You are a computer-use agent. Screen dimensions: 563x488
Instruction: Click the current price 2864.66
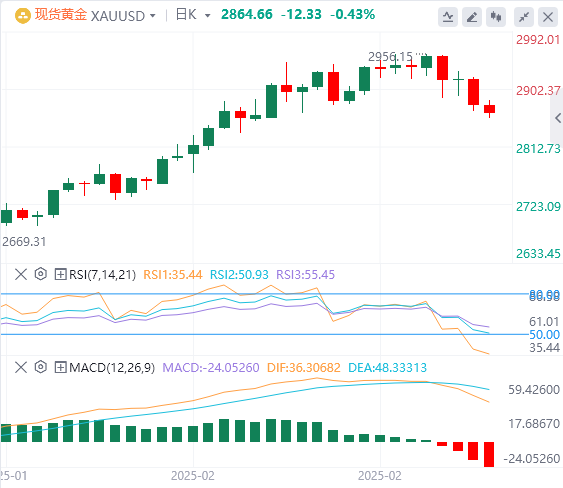point(247,15)
